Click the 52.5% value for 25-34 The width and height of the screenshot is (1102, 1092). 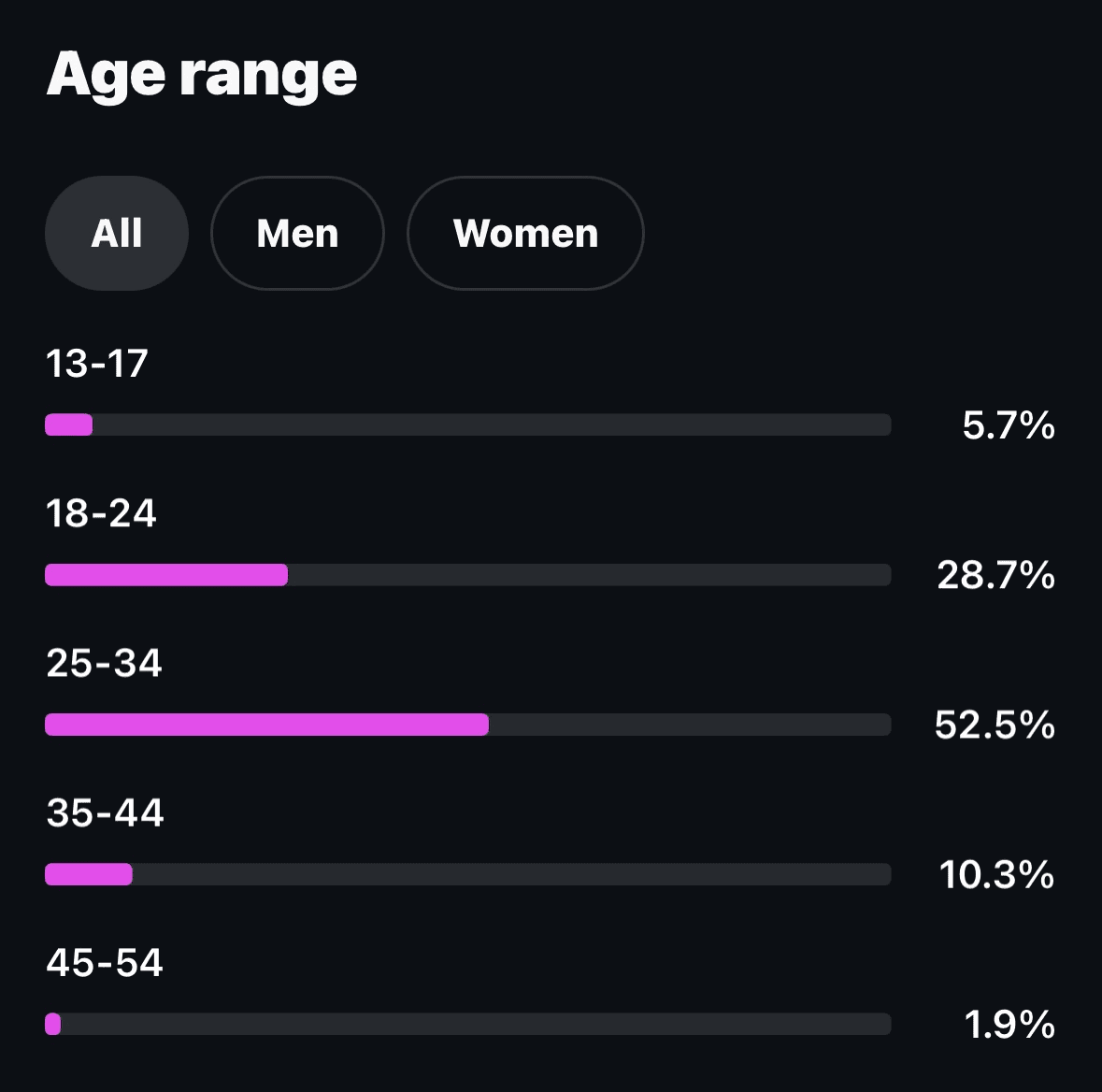pyautogui.click(x=995, y=726)
